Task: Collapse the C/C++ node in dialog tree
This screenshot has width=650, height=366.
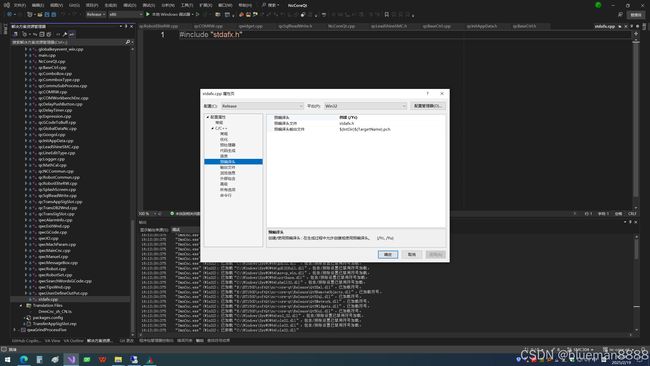Action: pyautogui.click(x=213, y=128)
